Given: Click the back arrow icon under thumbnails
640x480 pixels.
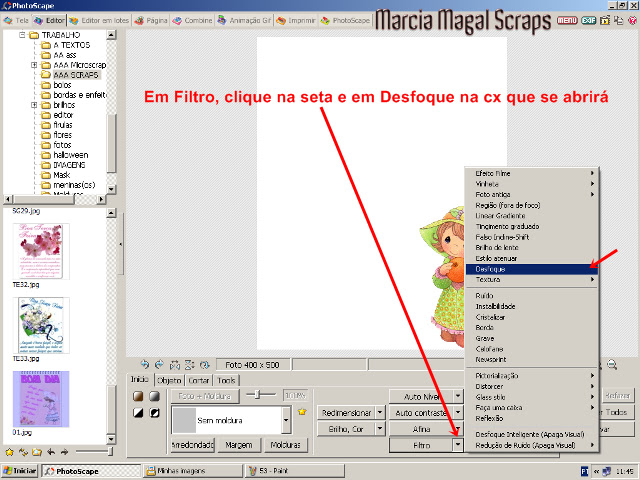Looking at the screenshot, I should coord(51,452).
